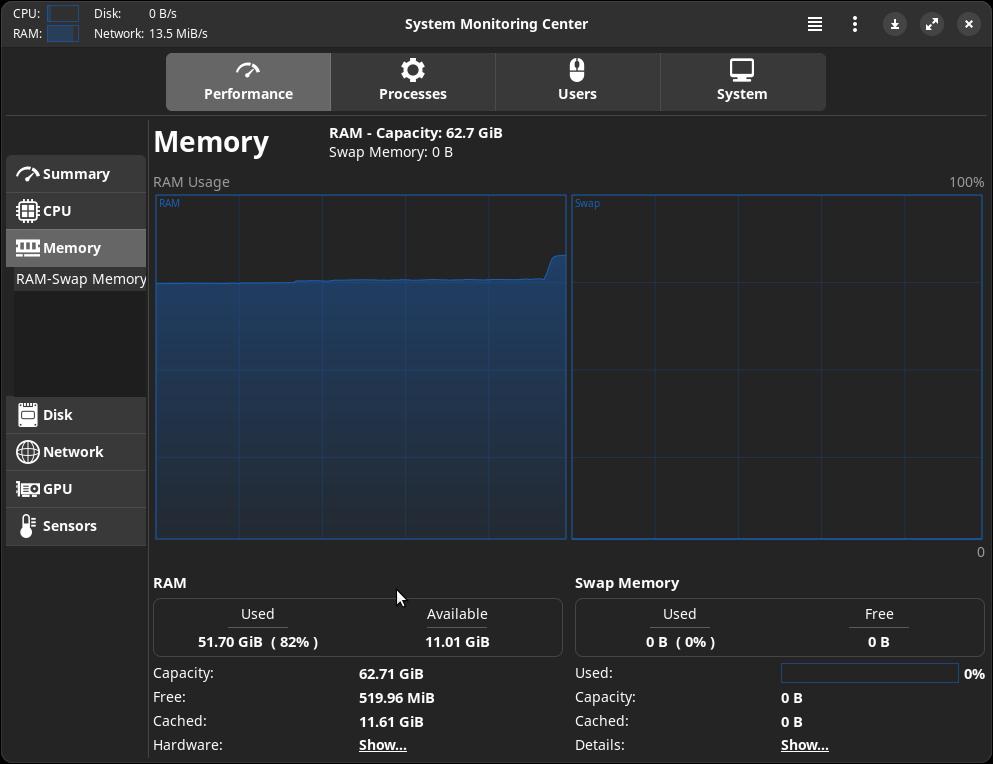Show RAM hardware information
This screenshot has width=993, height=764.
pos(382,745)
